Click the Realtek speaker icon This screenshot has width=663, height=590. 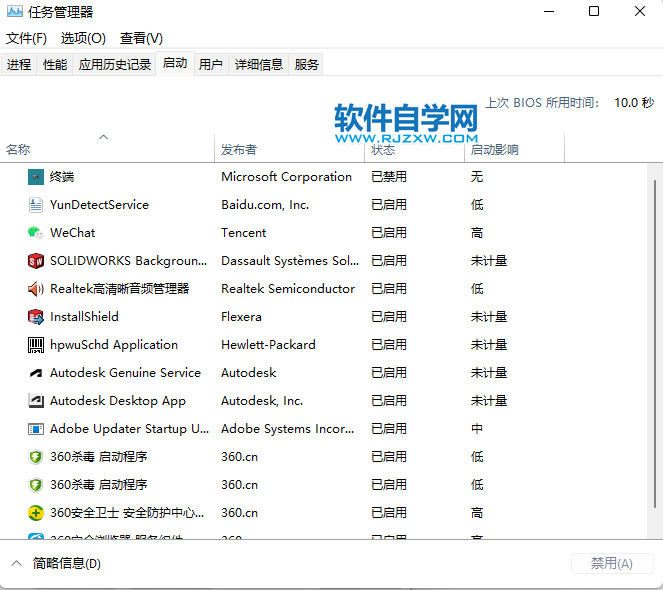(36, 289)
